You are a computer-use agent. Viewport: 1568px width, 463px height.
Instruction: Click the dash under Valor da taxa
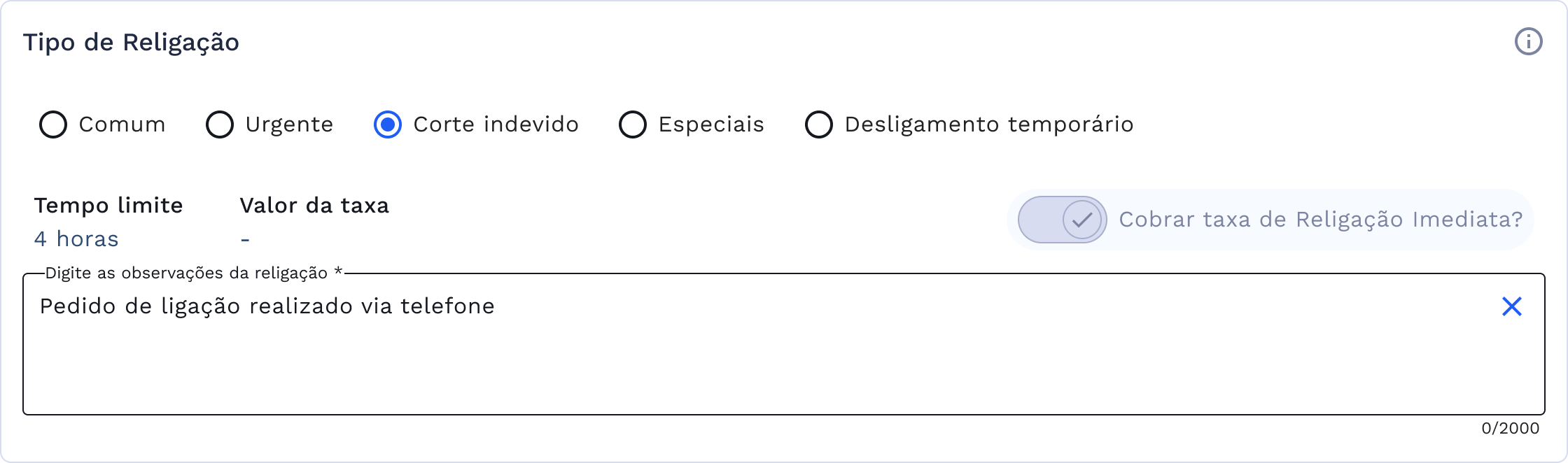[x=244, y=238]
